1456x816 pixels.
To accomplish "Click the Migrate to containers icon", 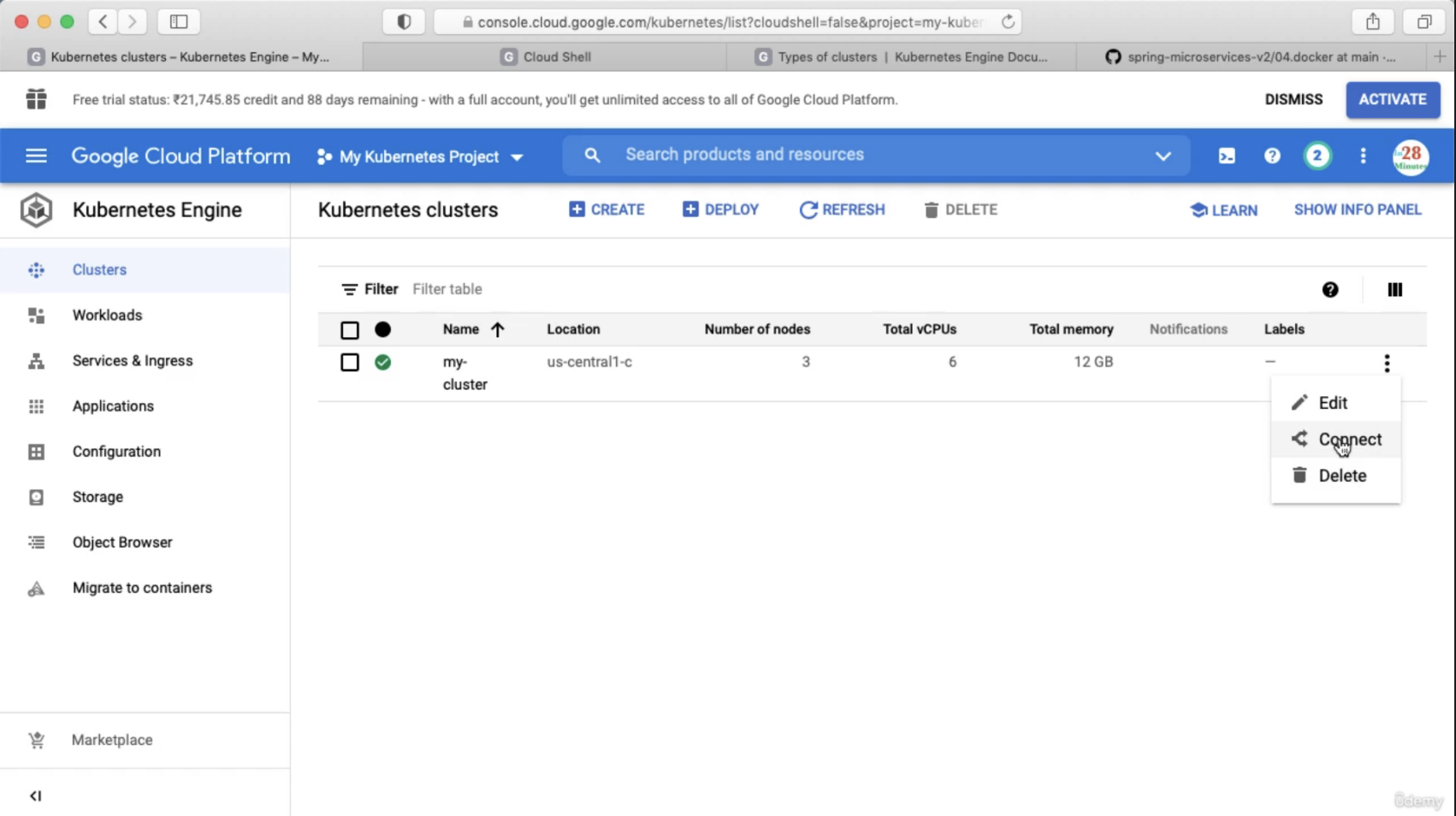I will 36,588.
